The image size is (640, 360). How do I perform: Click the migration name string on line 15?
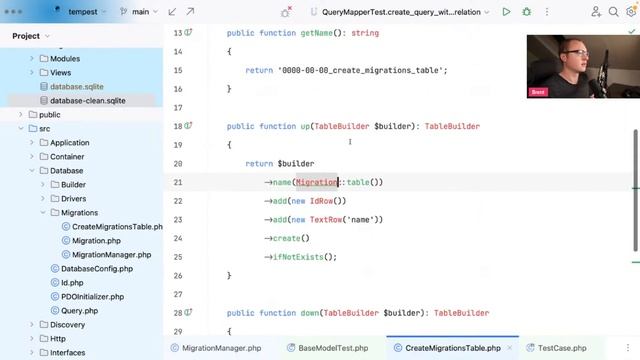coord(360,70)
